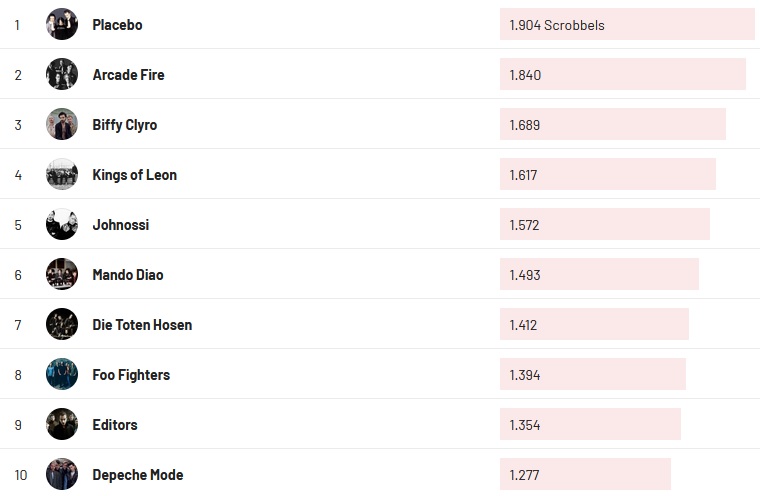Click the Editors artist avatar
Screen dimensions: 760x496
click(x=62, y=424)
